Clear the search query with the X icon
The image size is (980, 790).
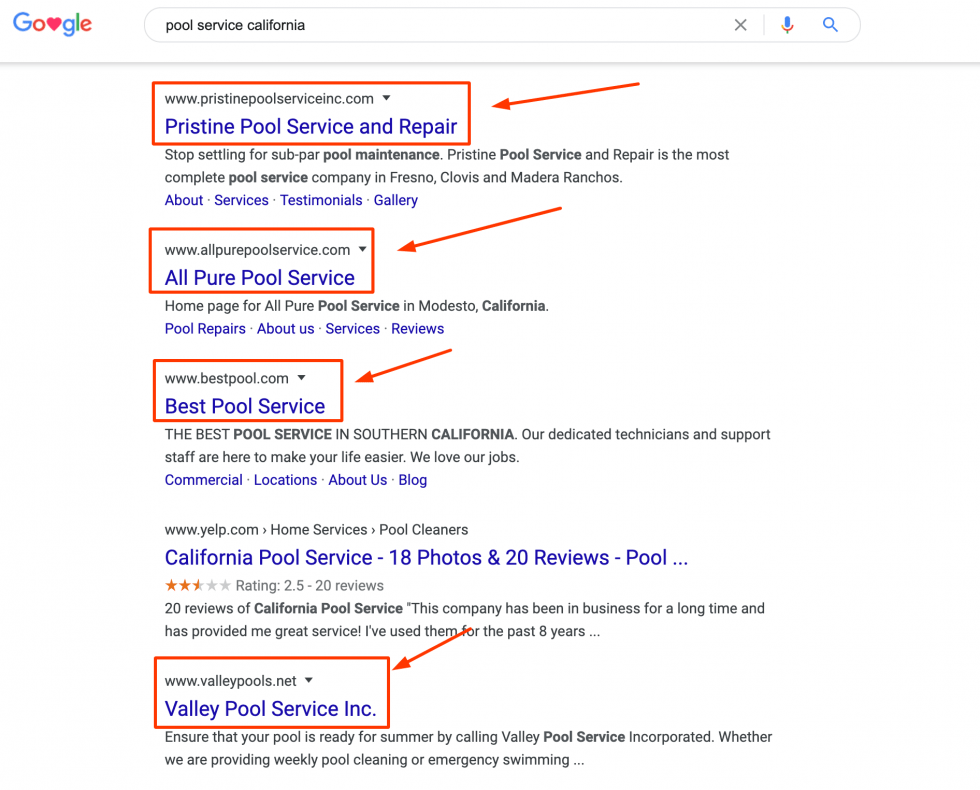click(740, 25)
